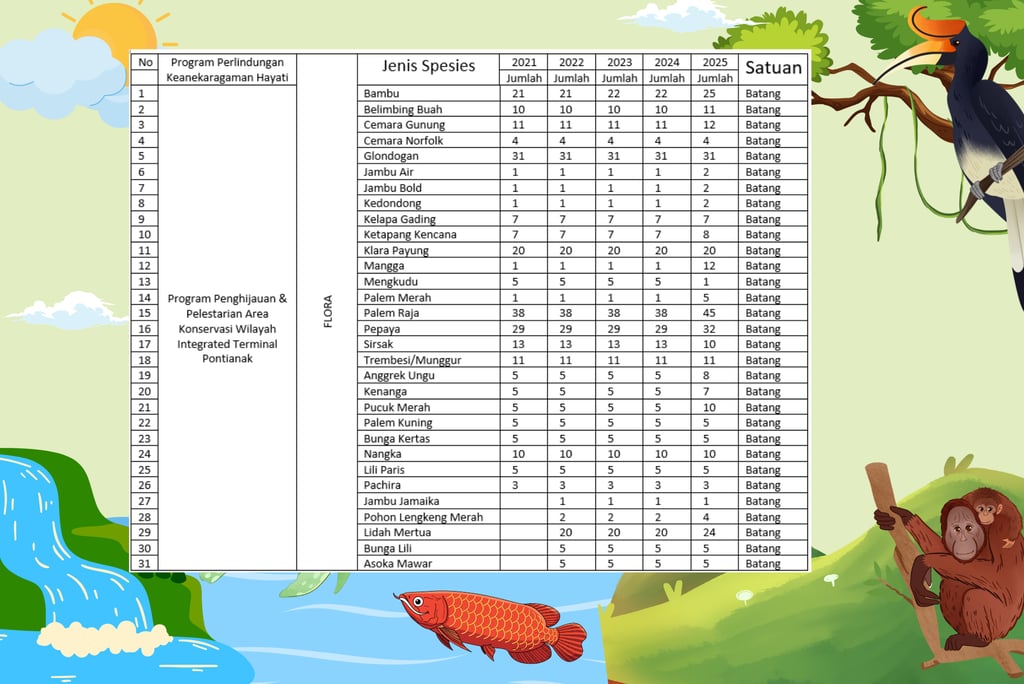Click the "Pohon Lengkeng Merah" species cell
The height and width of the screenshot is (684, 1024).
click(x=428, y=517)
